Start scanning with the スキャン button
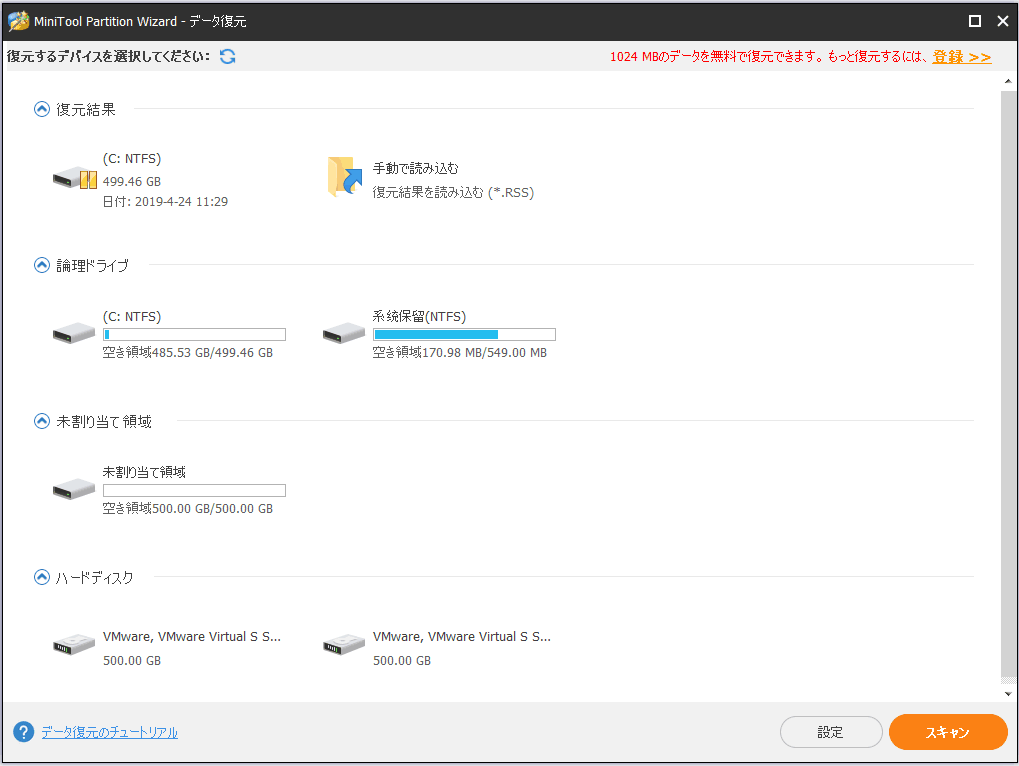1019x766 pixels. click(948, 732)
